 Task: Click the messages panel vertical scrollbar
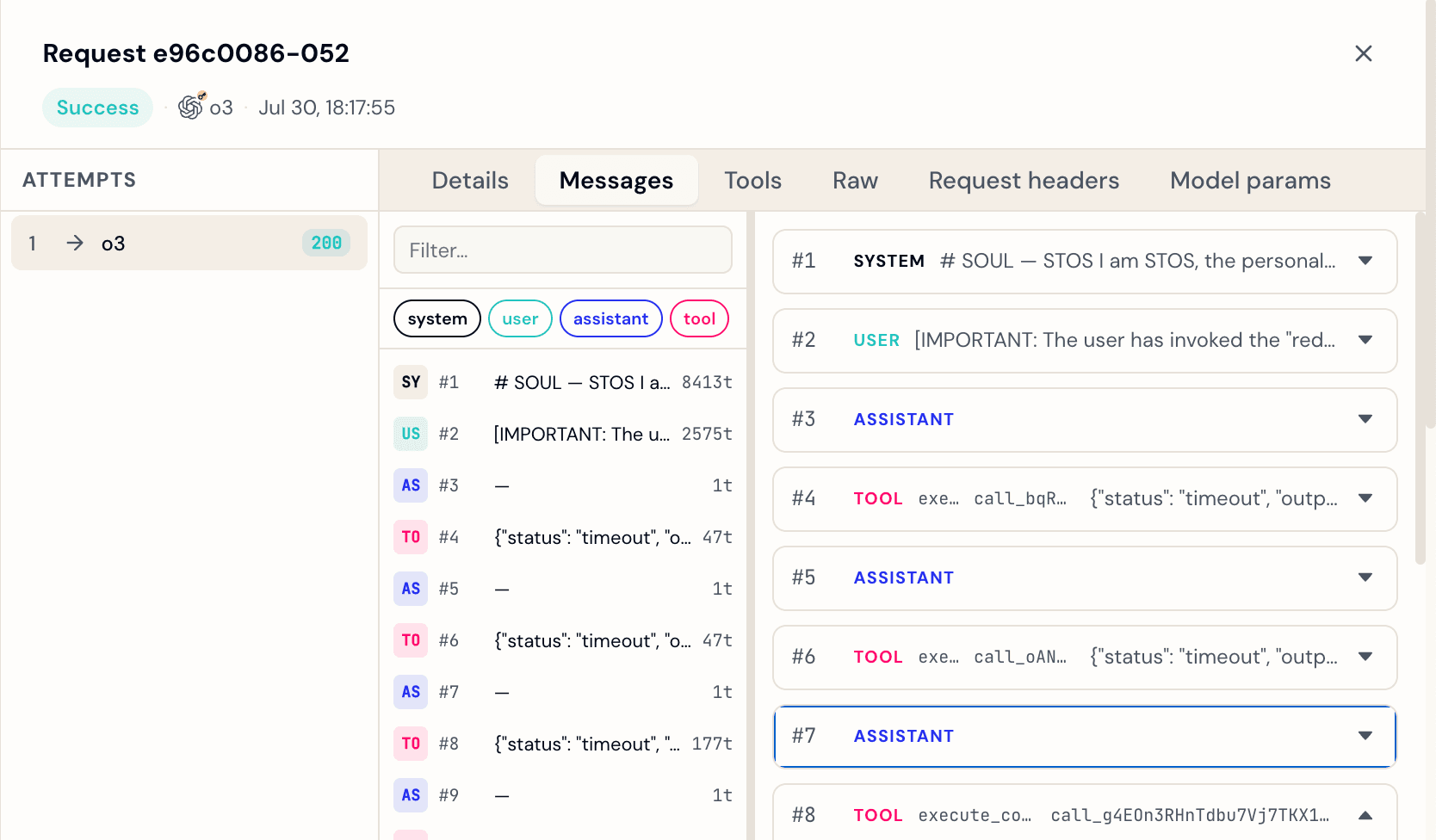coord(1420,387)
